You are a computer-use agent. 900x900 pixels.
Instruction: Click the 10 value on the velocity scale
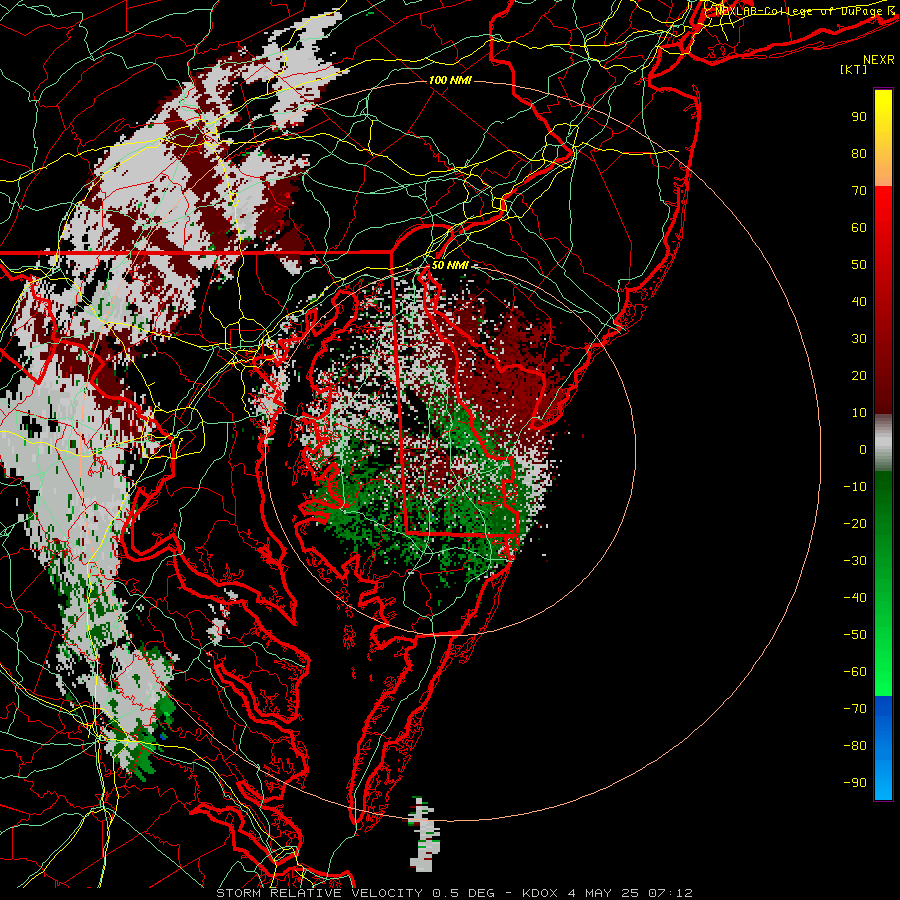click(859, 413)
